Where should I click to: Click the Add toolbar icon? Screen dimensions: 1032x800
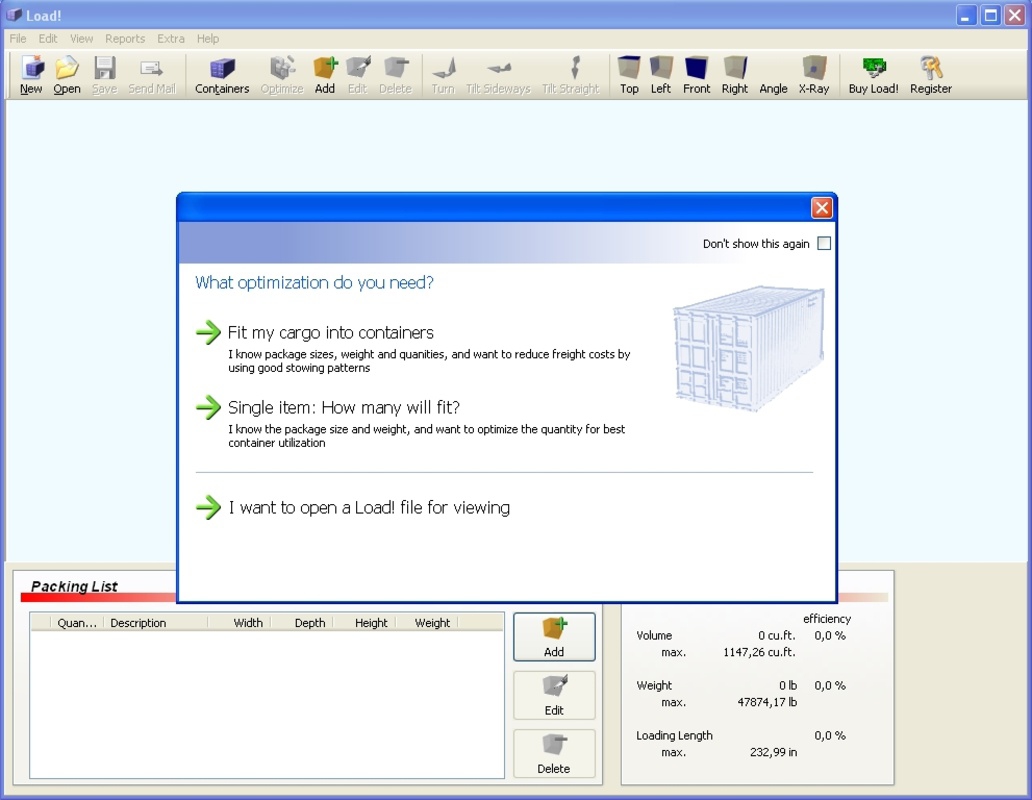pyautogui.click(x=324, y=75)
